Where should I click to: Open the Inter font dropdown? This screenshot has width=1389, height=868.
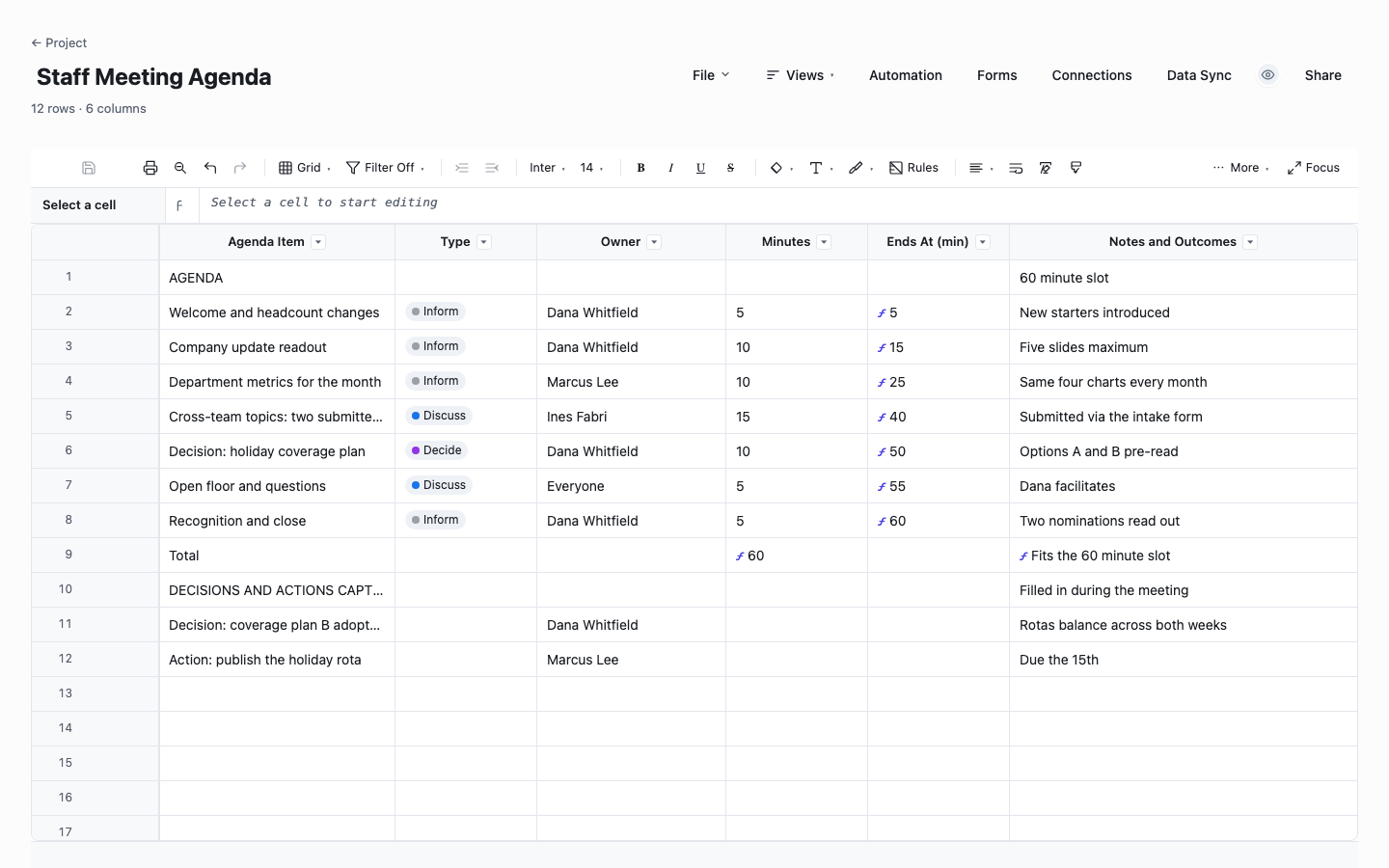tap(547, 168)
